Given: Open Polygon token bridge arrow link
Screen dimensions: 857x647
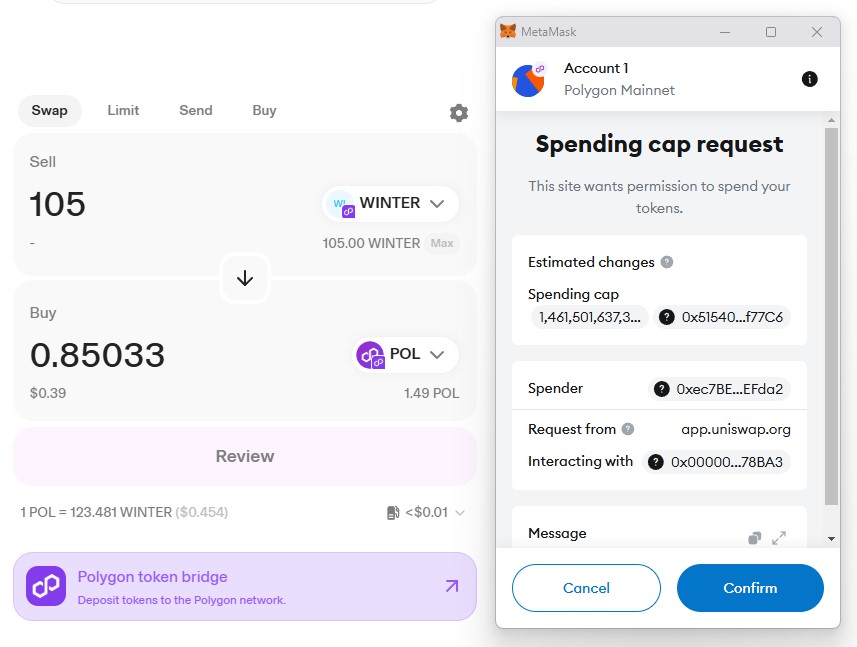Looking at the screenshot, I should [x=452, y=586].
